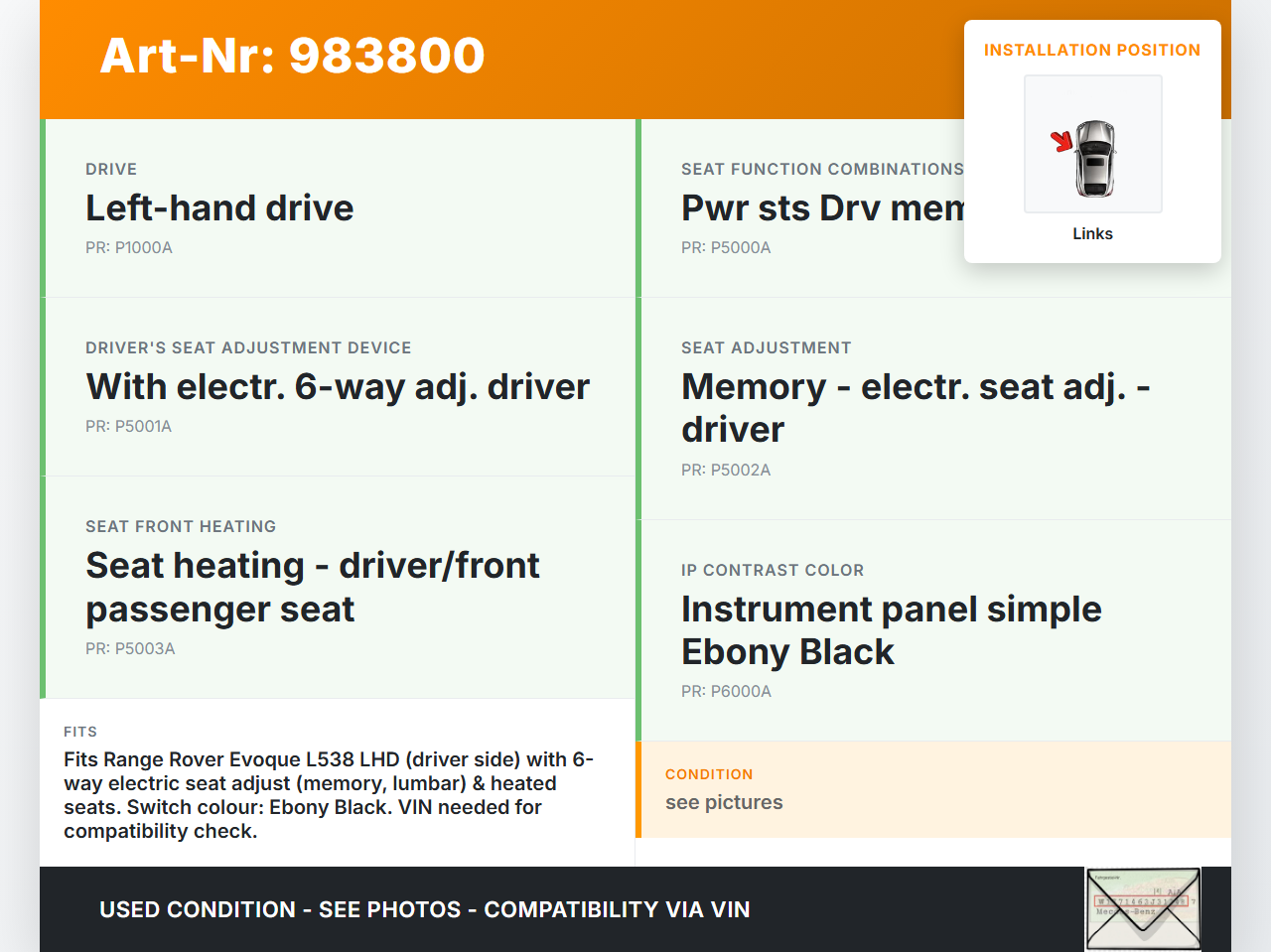Click PR code P5002A

[x=726, y=471]
